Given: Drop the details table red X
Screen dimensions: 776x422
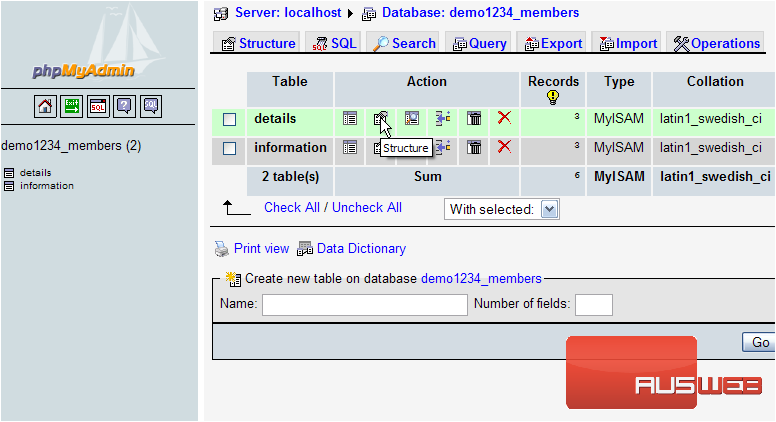Looking at the screenshot, I should 504,118.
